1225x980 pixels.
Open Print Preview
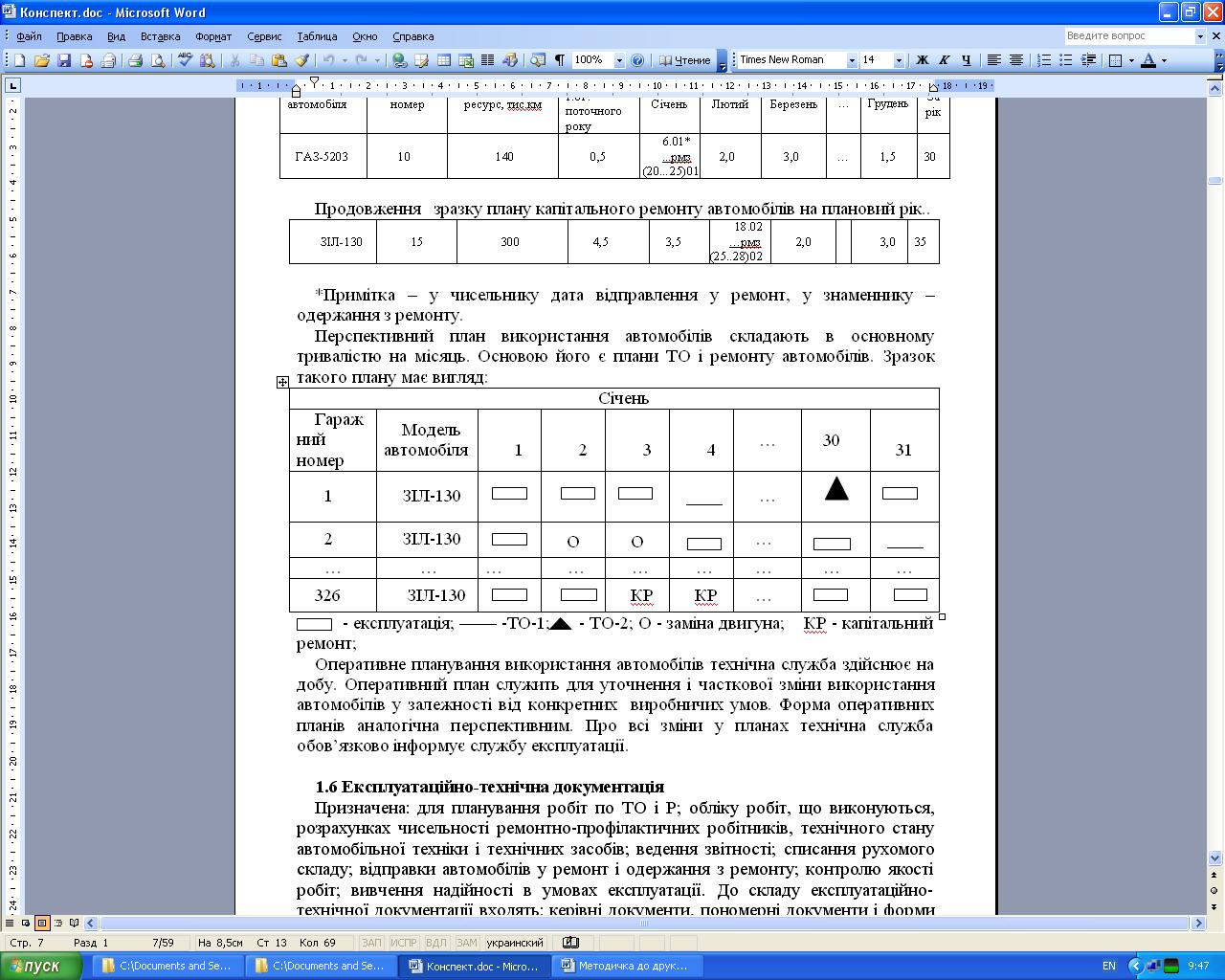point(157,60)
